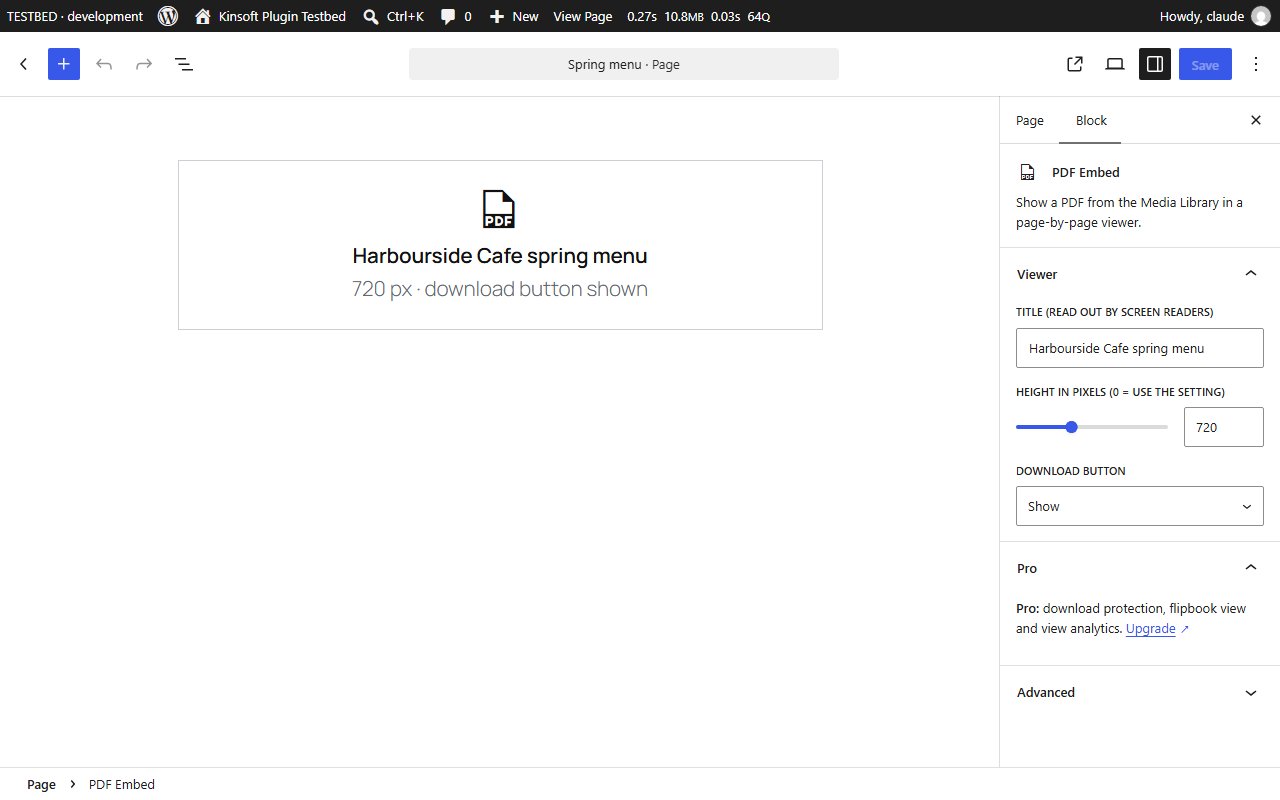Click the back arrow to exit editor

tap(24, 64)
